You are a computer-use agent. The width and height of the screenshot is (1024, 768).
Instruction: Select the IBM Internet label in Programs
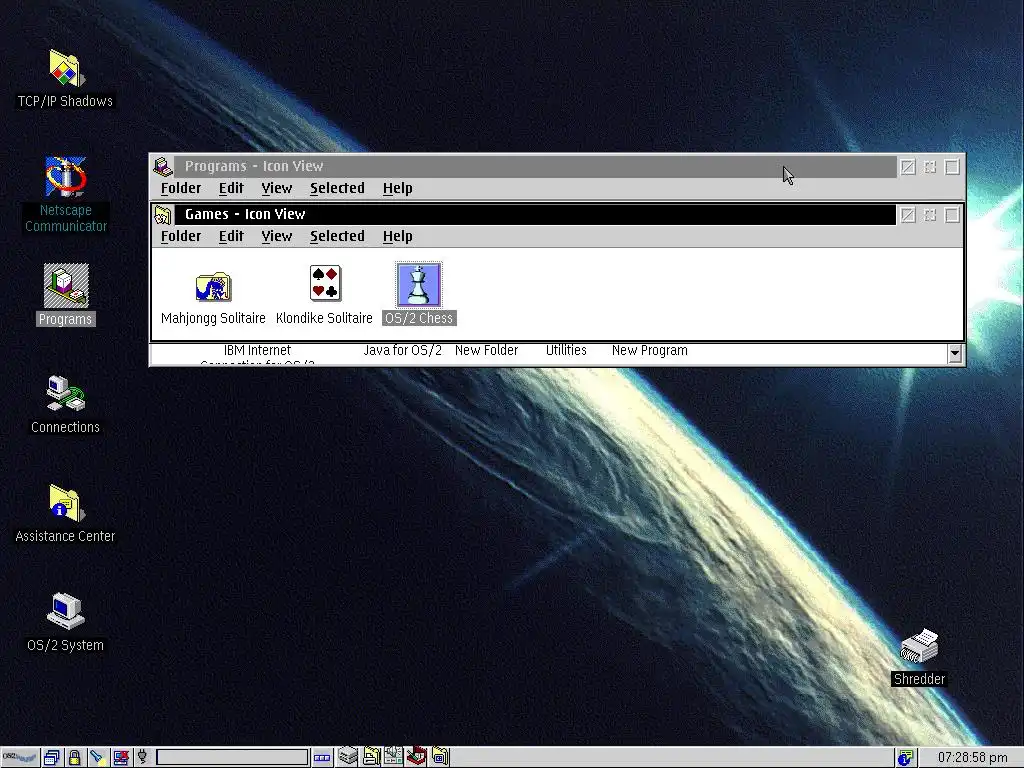(x=257, y=350)
